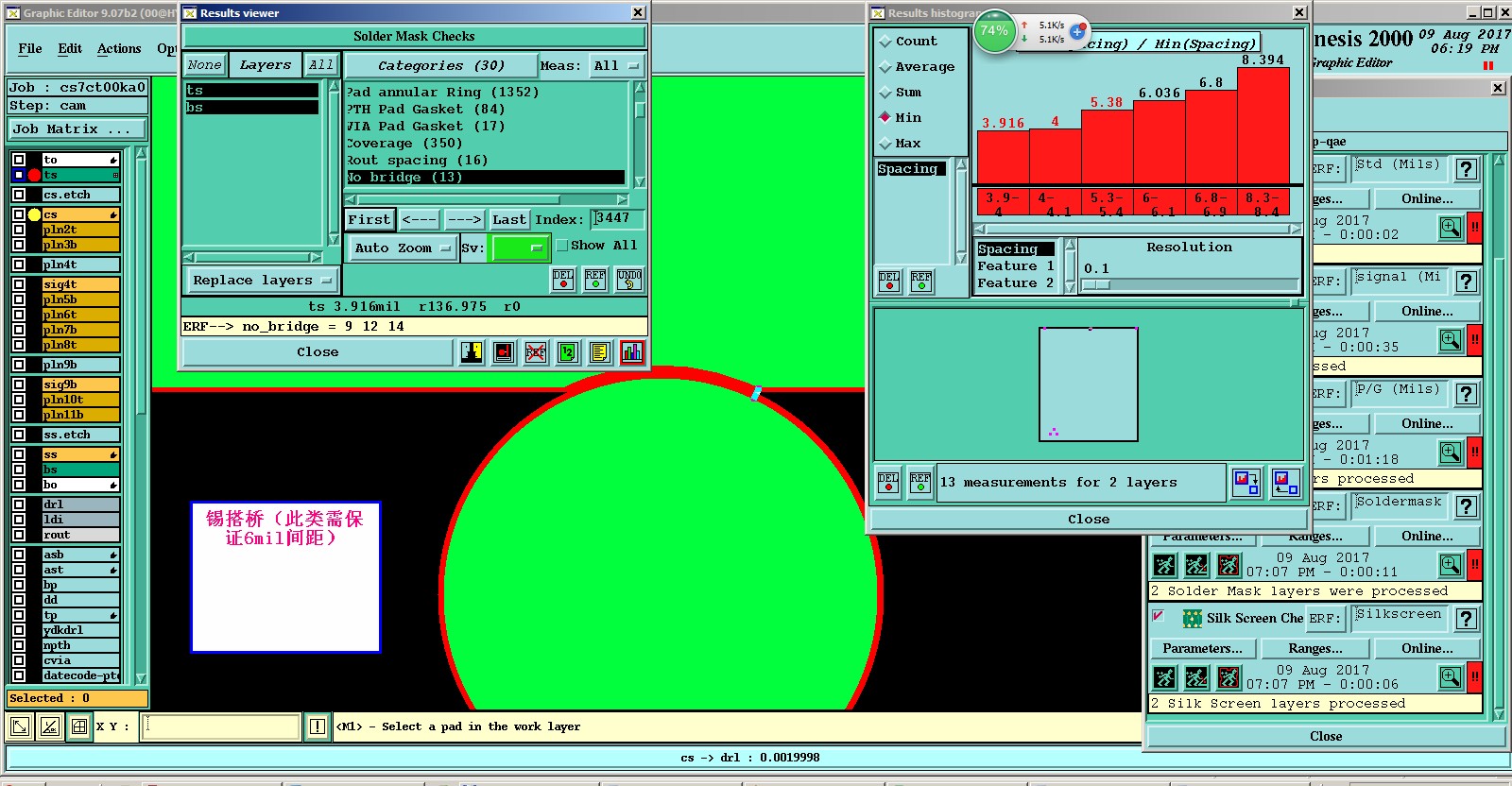Screen dimensions: 1512x786
Task: Toggle display box of layer drl
Action: [x=19, y=504]
